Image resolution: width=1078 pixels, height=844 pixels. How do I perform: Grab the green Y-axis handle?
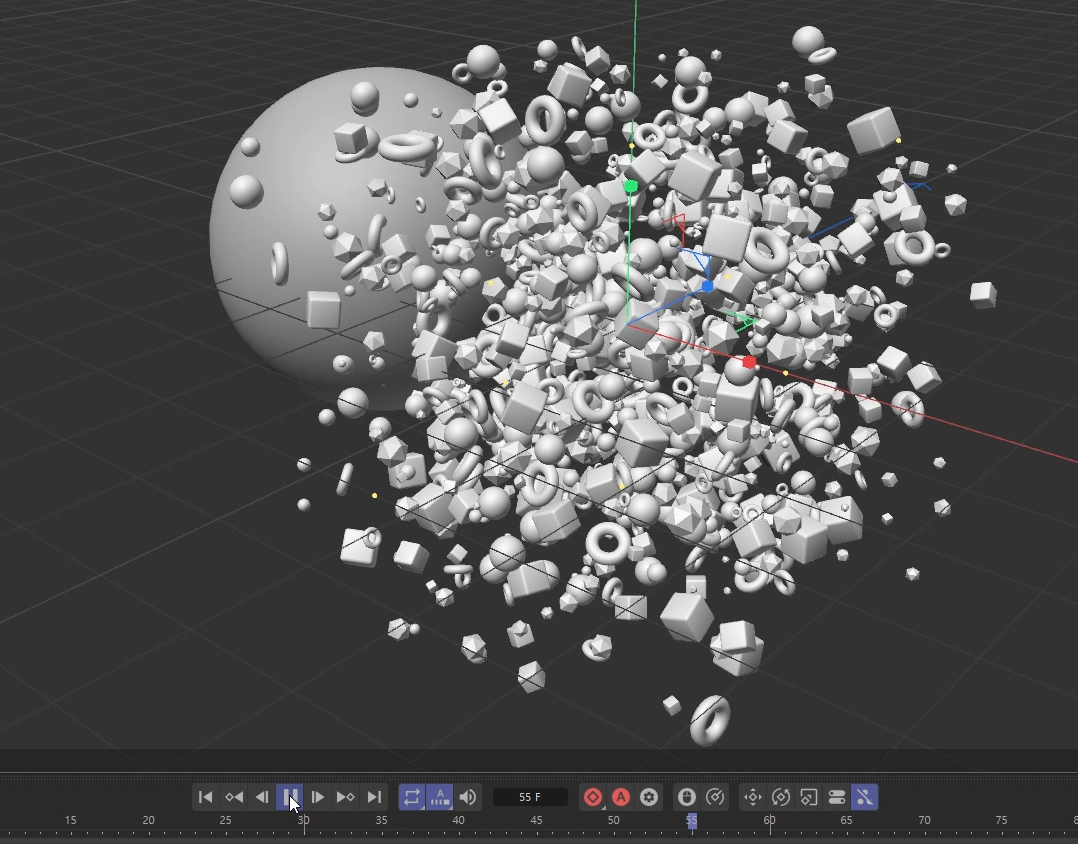[630, 186]
